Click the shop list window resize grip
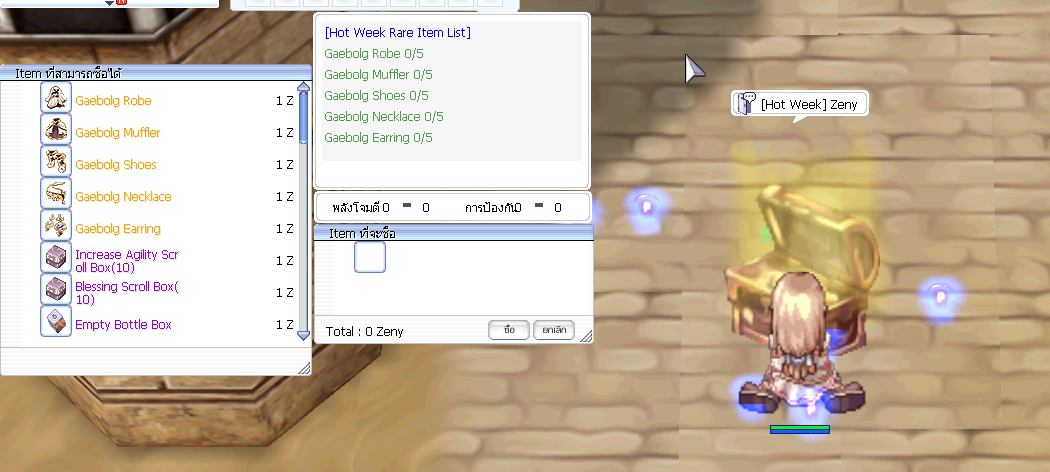 pos(304,368)
